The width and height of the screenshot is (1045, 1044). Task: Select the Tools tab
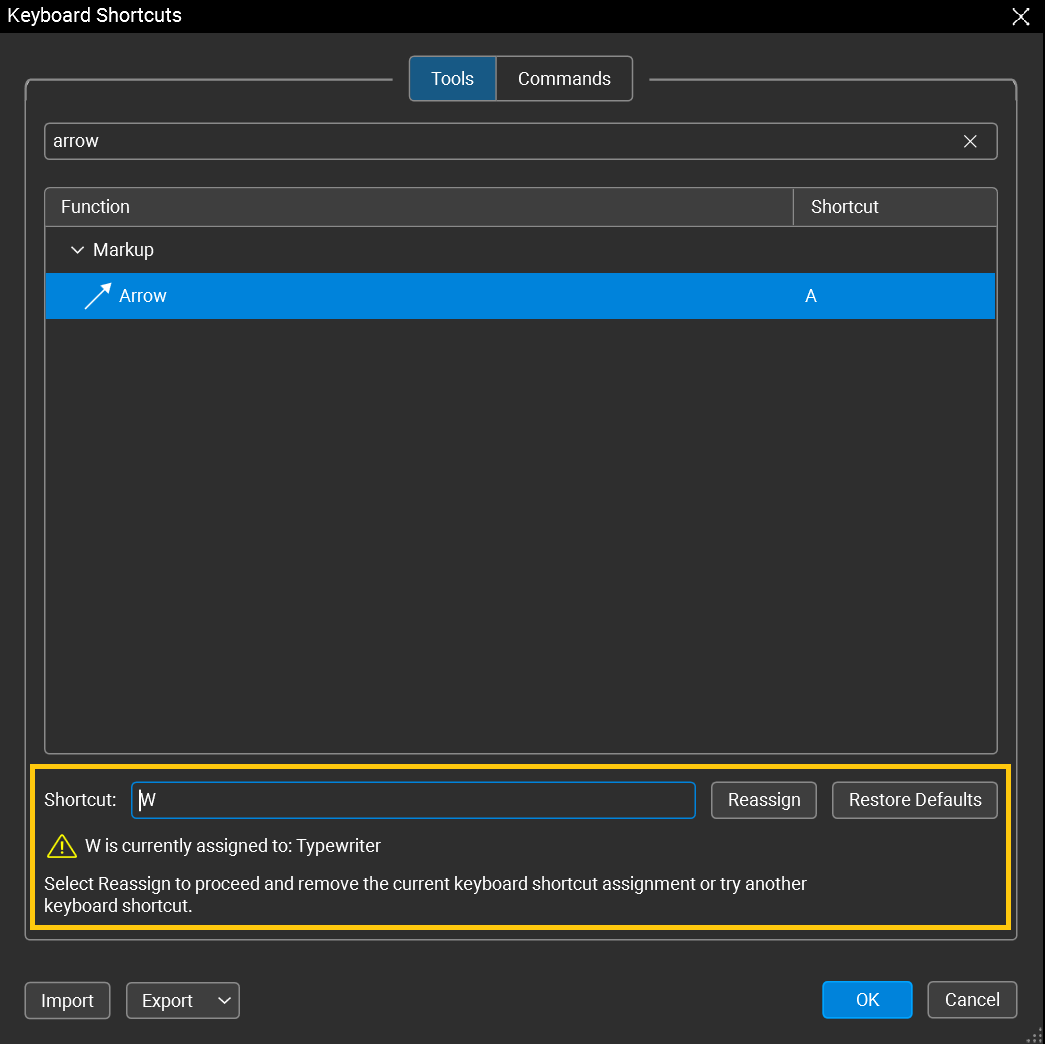click(452, 78)
